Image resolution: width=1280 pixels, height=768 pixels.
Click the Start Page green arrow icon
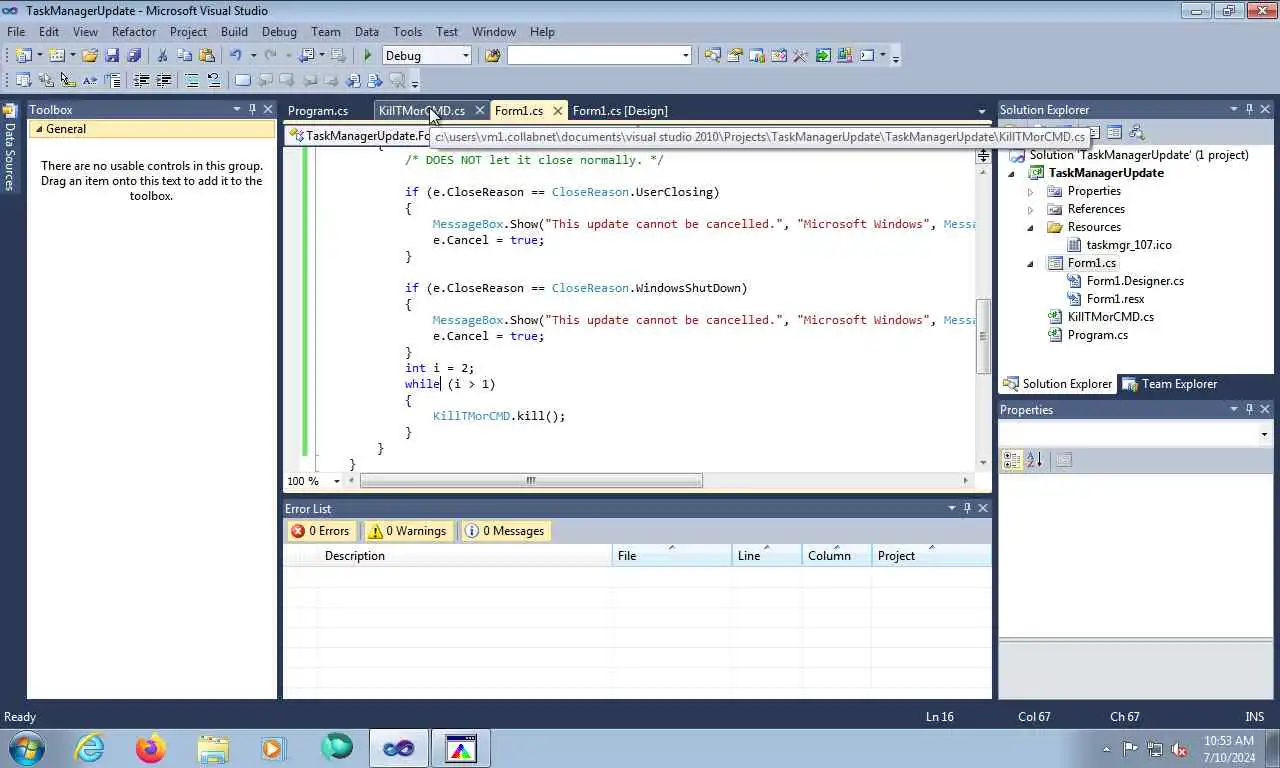823,56
